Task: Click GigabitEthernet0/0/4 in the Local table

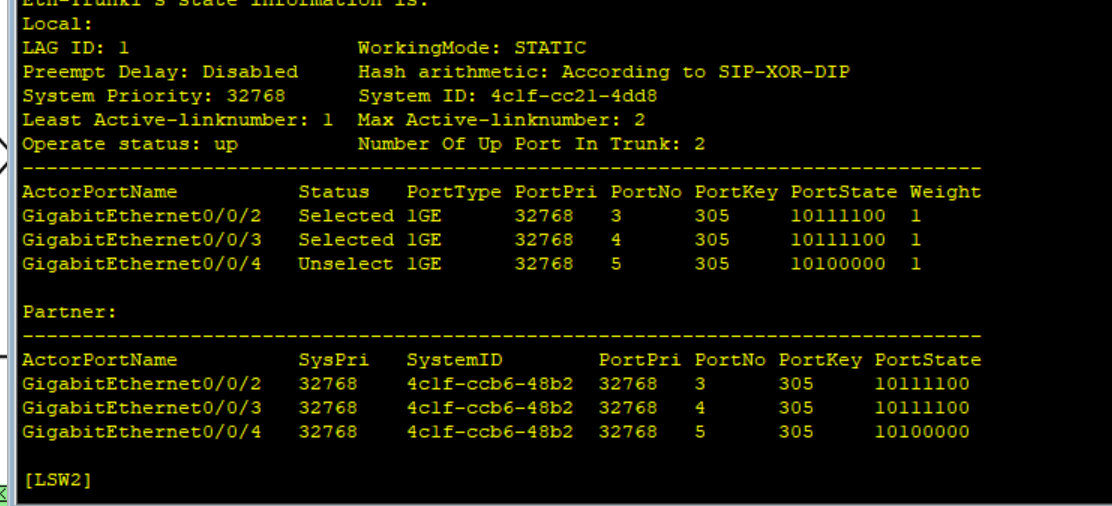Action: click(x=142, y=264)
